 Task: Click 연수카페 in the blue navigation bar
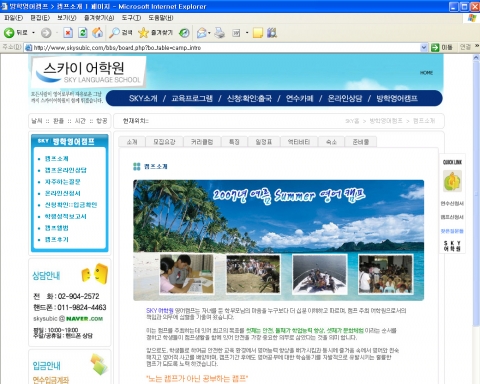(x=299, y=98)
